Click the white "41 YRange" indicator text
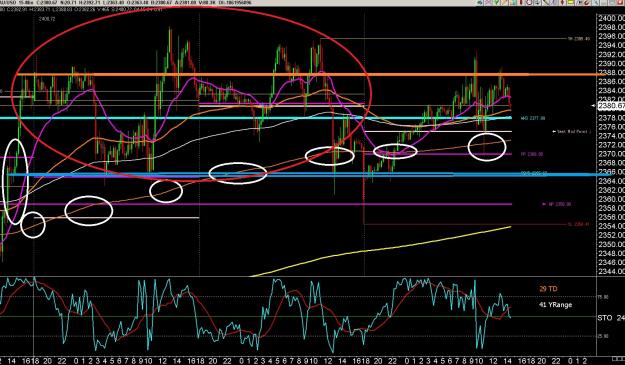Screen dimensions: 625x365 tap(555, 305)
